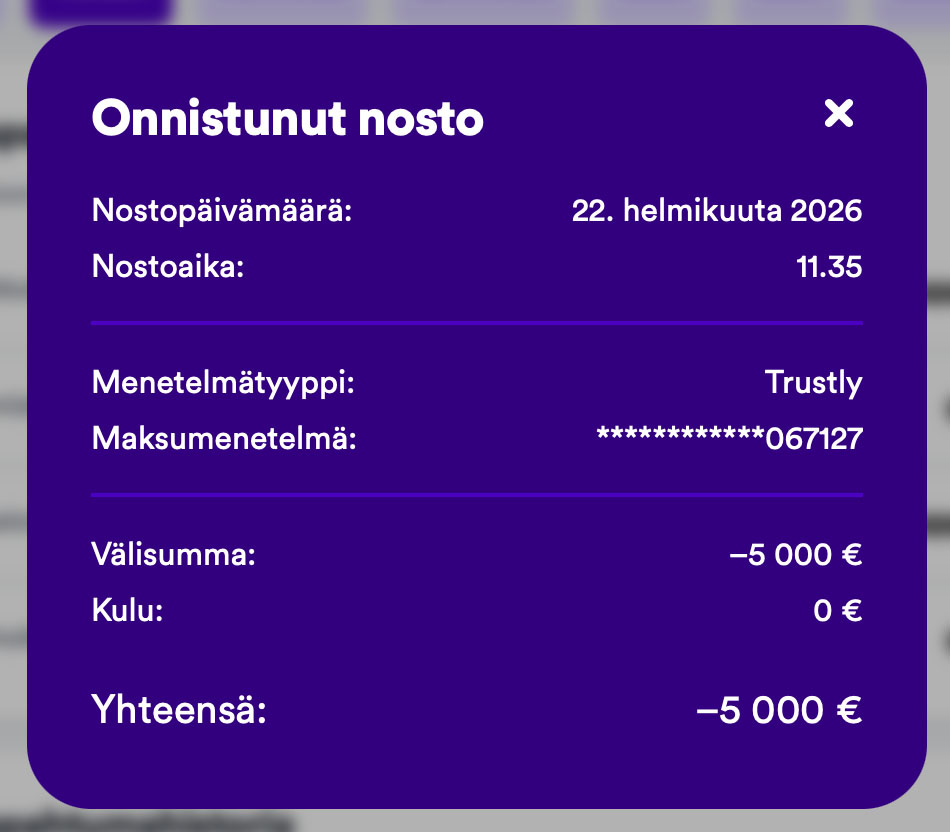The height and width of the screenshot is (832, 950).
Task: Click the Trustly method value
Action: pos(813,383)
